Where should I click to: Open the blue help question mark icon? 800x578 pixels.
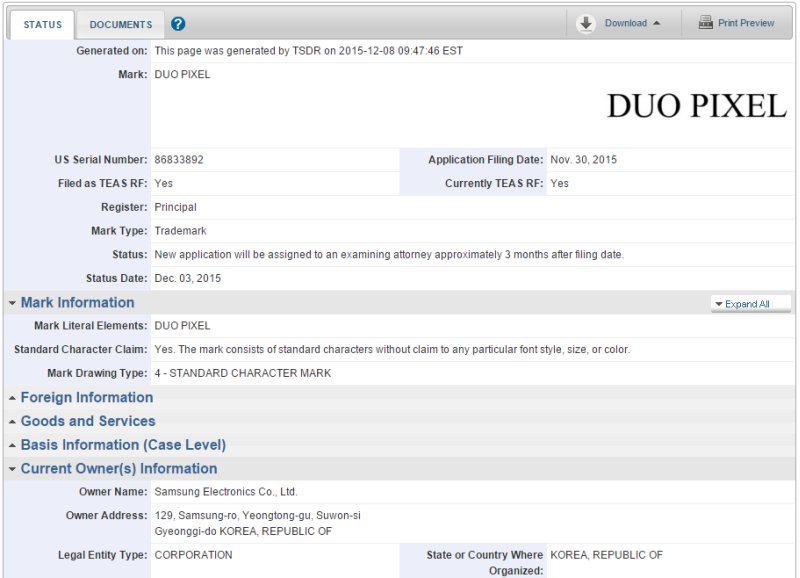point(178,24)
